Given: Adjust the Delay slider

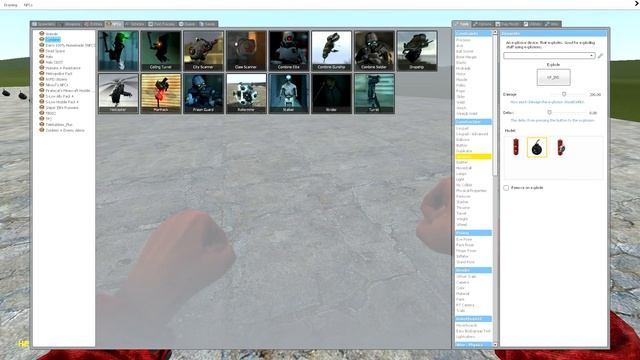Looking at the screenshot, I should click(x=549, y=113).
